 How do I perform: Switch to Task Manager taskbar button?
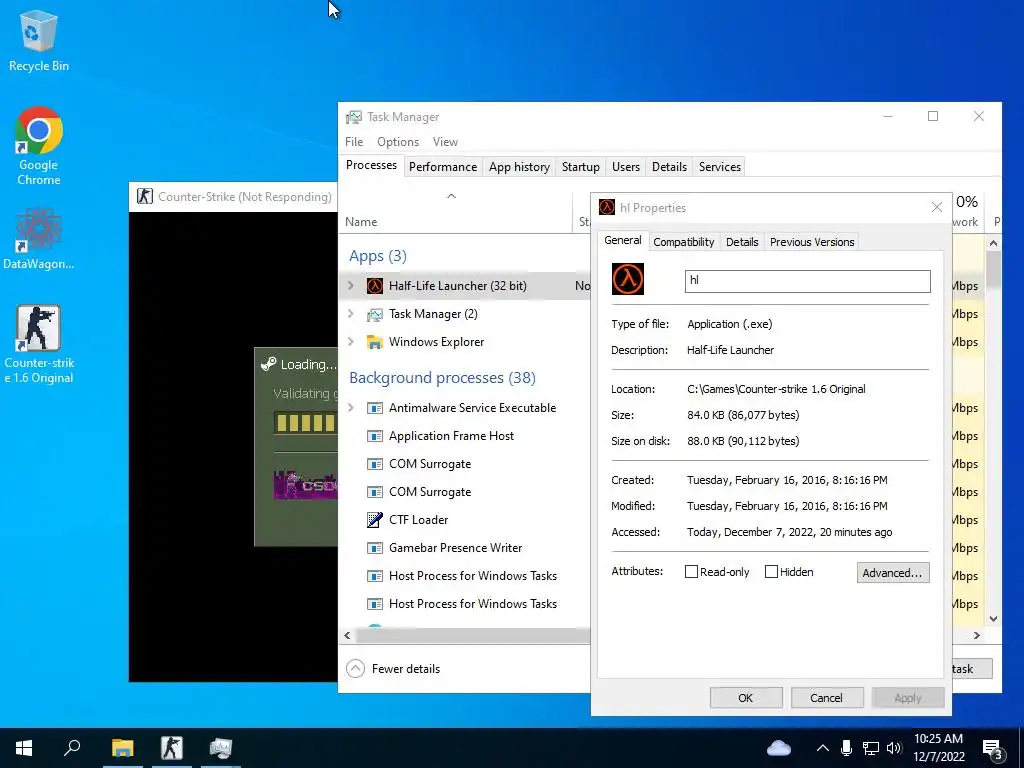(x=221, y=748)
